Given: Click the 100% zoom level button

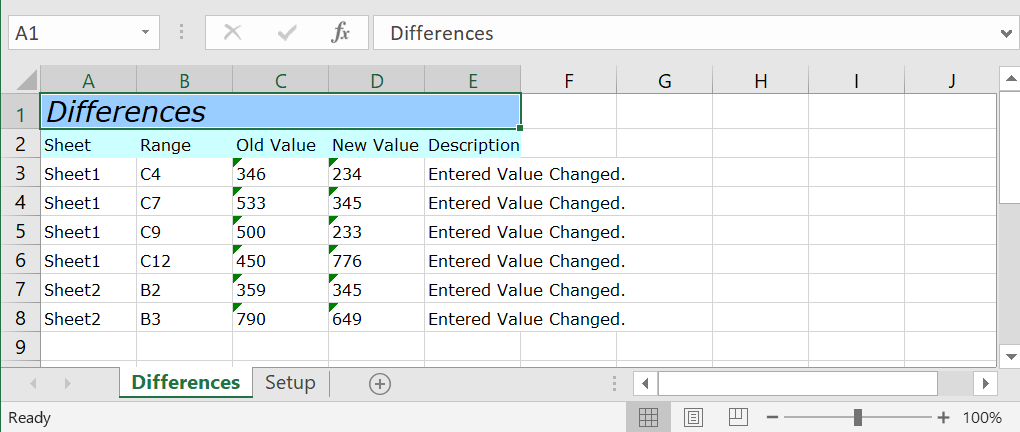Looking at the screenshot, I should [982, 417].
